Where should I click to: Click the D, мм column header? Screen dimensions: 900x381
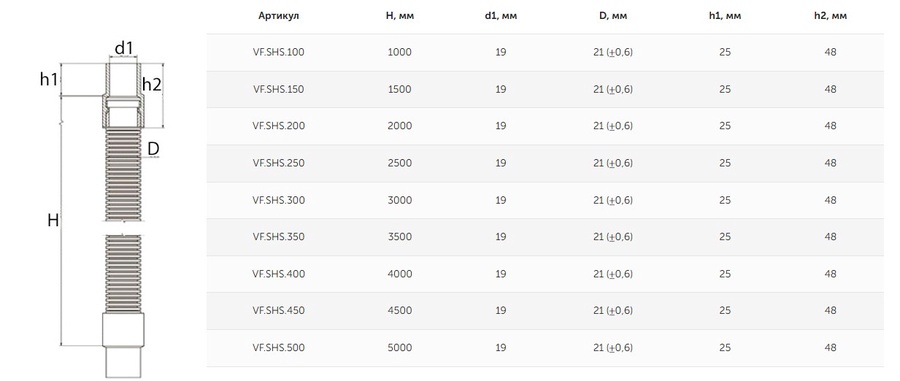click(613, 16)
